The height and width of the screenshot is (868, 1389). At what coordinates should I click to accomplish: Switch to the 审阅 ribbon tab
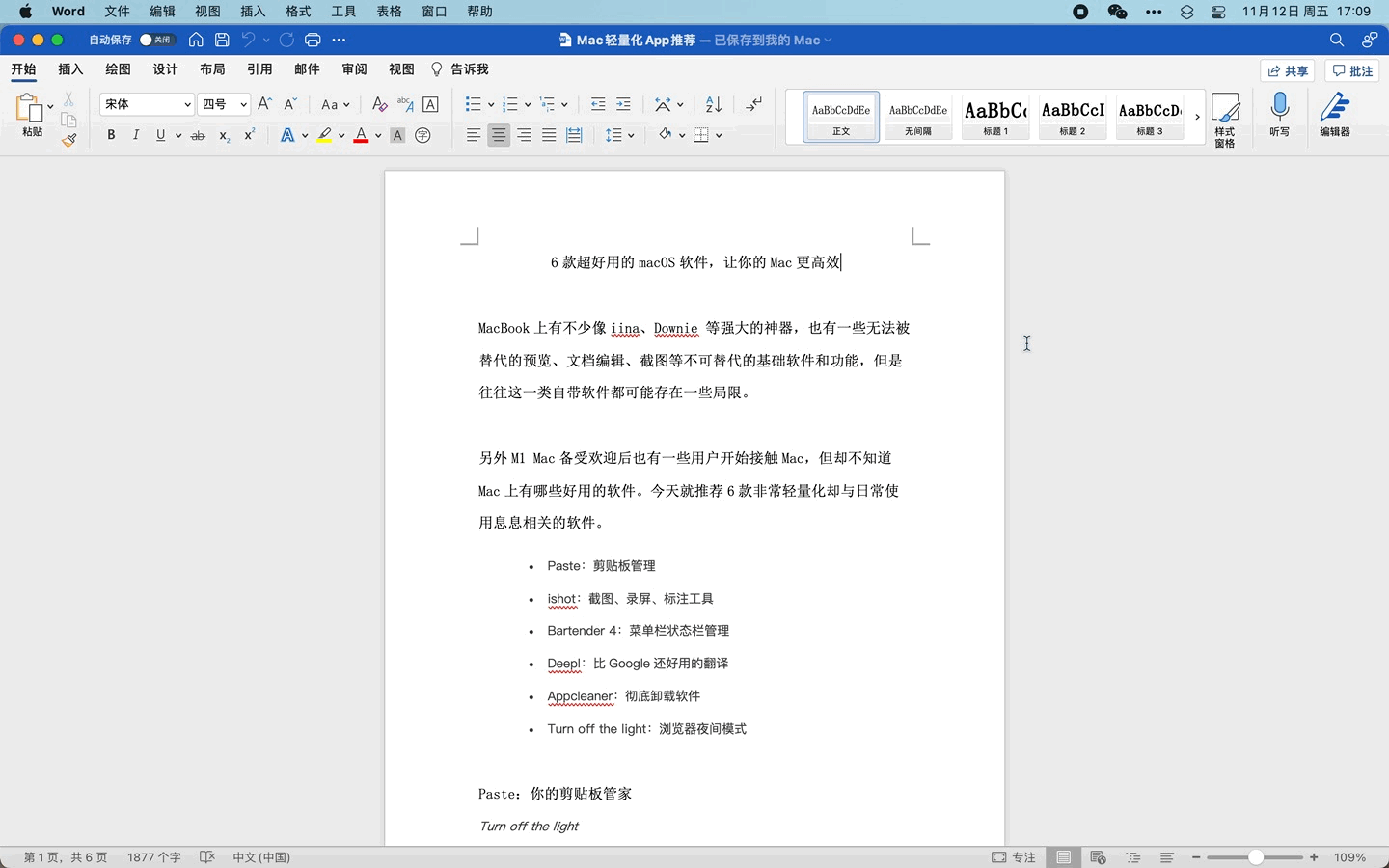[x=354, y=69]
